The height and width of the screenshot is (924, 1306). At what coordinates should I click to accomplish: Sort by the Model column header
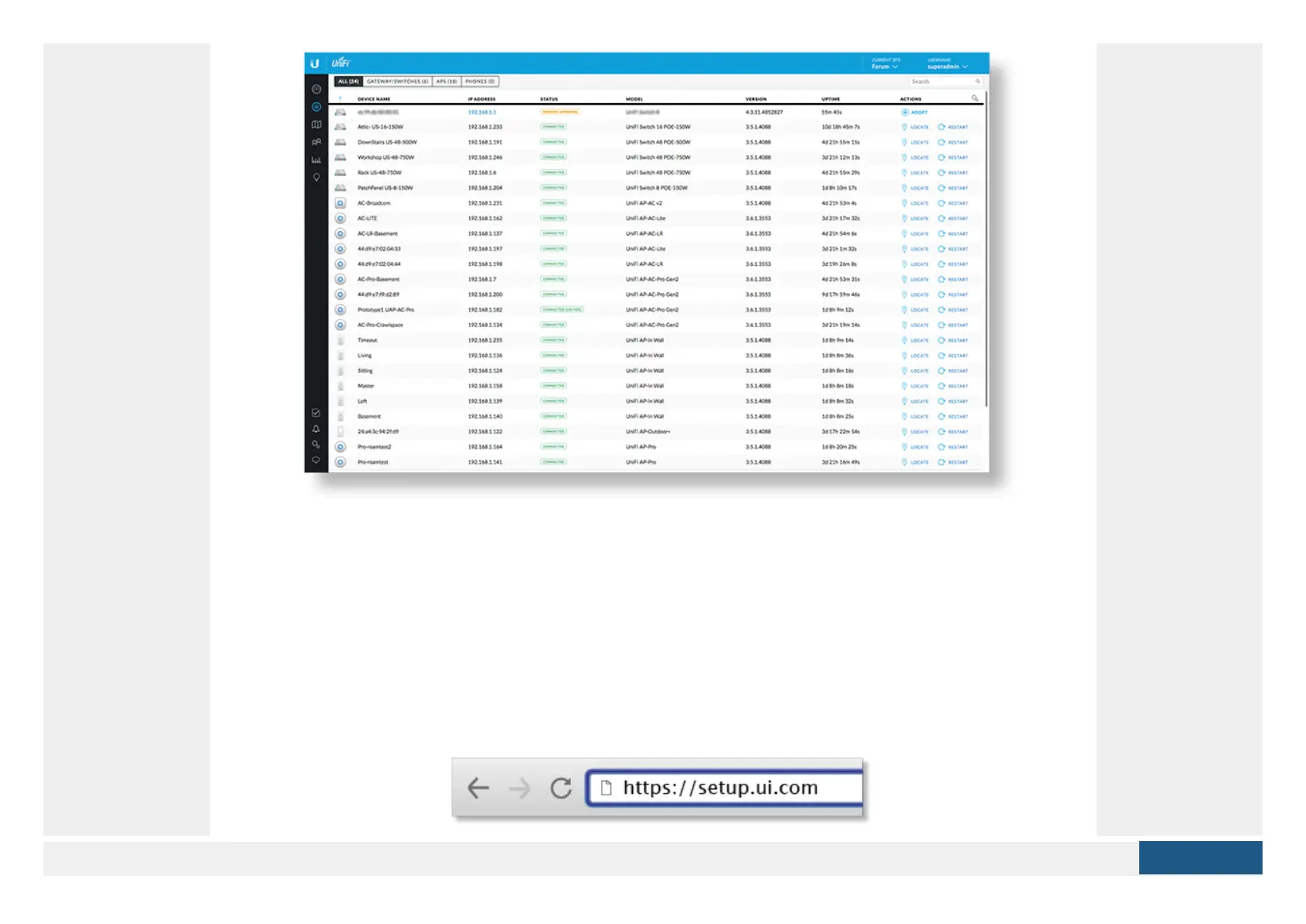(634, 99)
